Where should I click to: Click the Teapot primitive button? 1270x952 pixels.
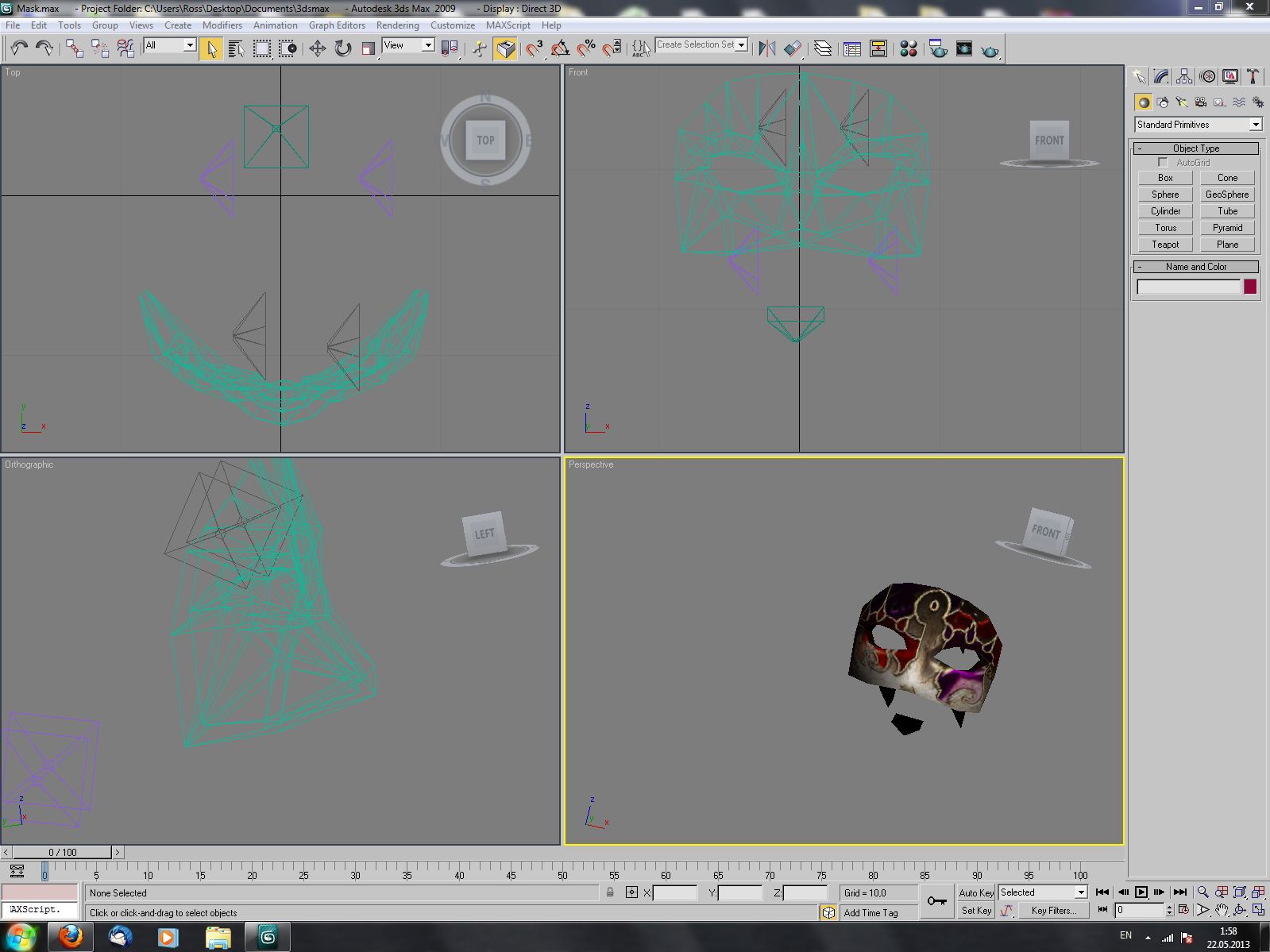[x=1165, y=245]
